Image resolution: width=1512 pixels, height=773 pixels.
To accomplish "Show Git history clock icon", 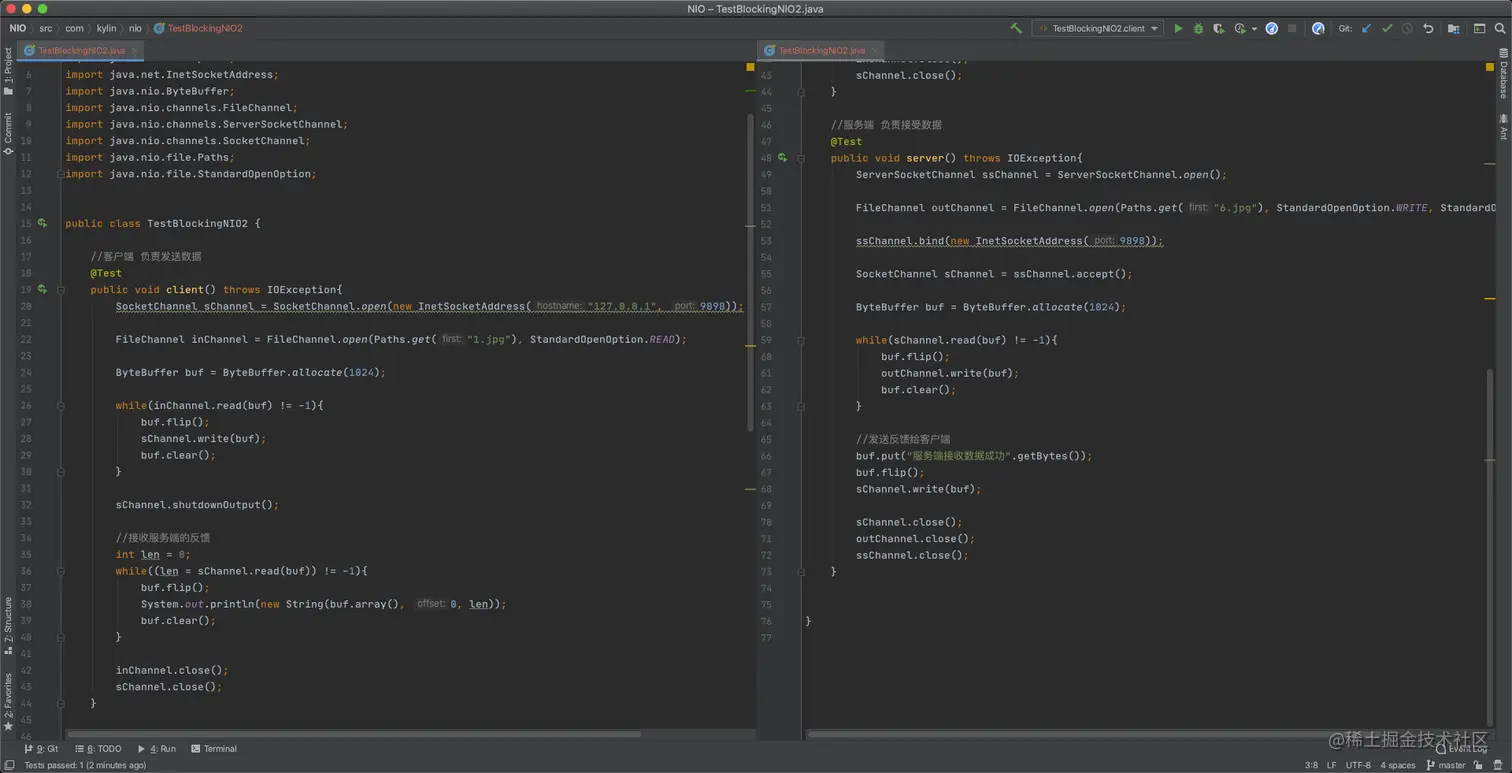I will [1407, 29].
